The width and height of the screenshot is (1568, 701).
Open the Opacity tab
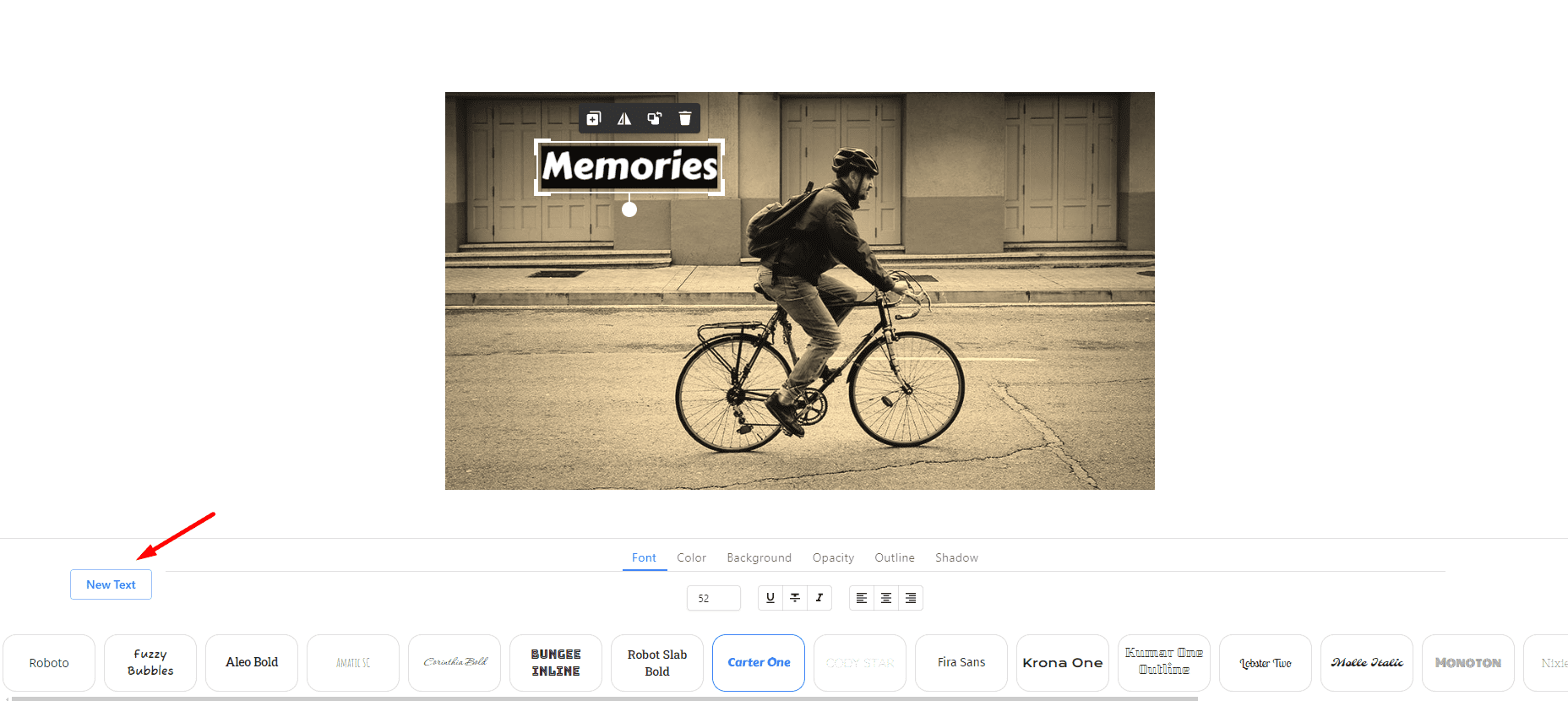(833, 558)
